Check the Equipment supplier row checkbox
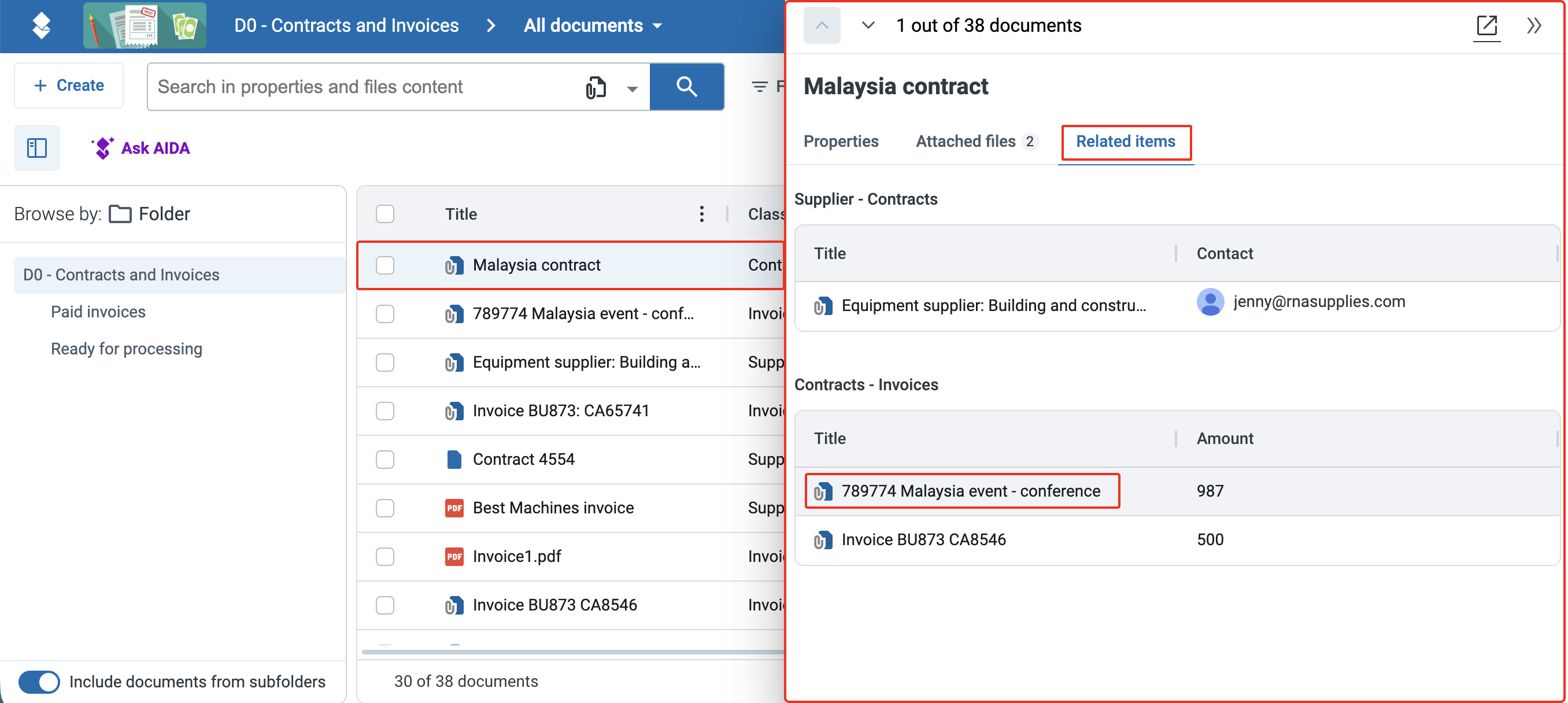This screenshot has height=703, width=1568. [384, 362]
